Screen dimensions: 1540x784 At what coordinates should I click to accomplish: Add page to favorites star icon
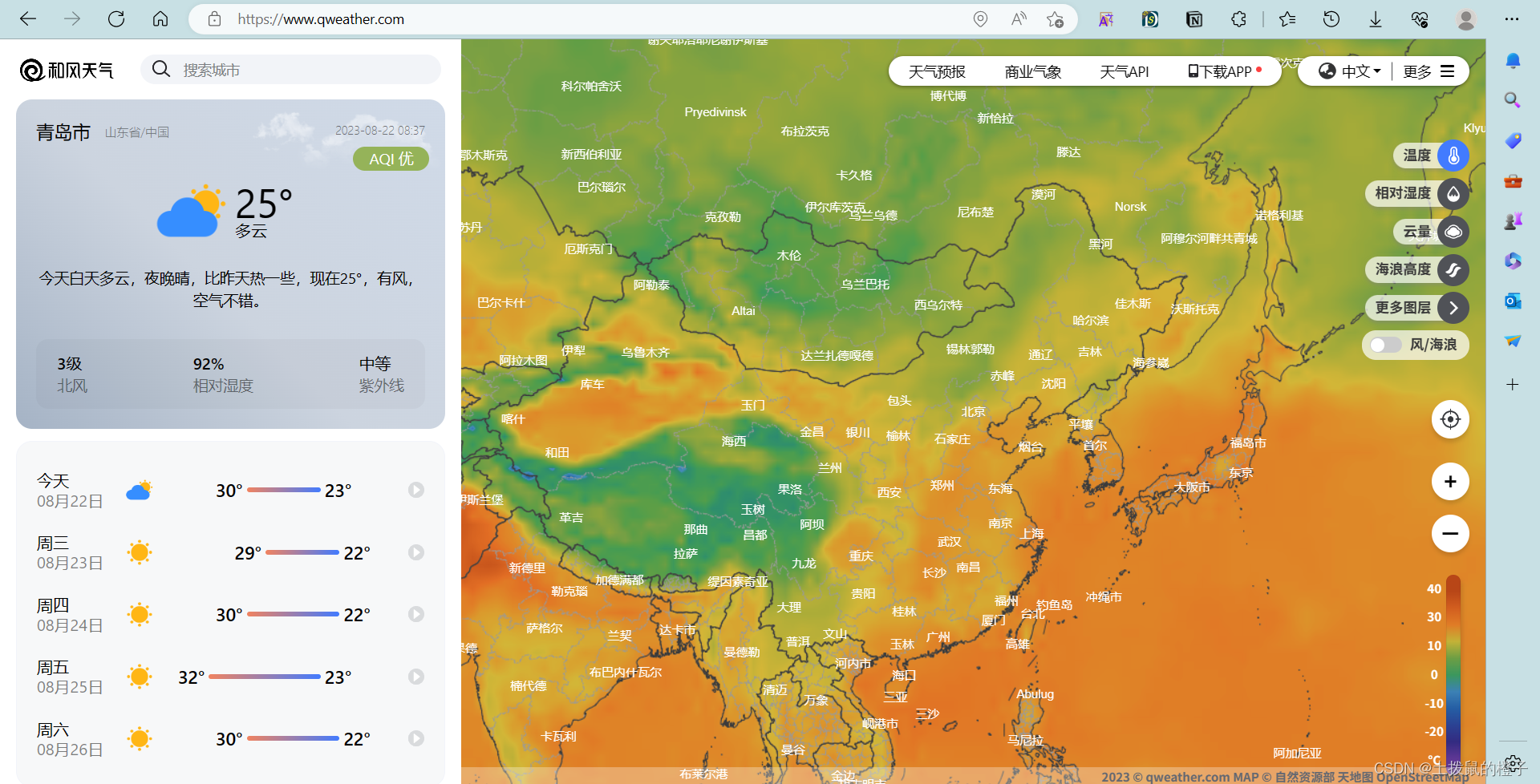[x=1056, y=19]
